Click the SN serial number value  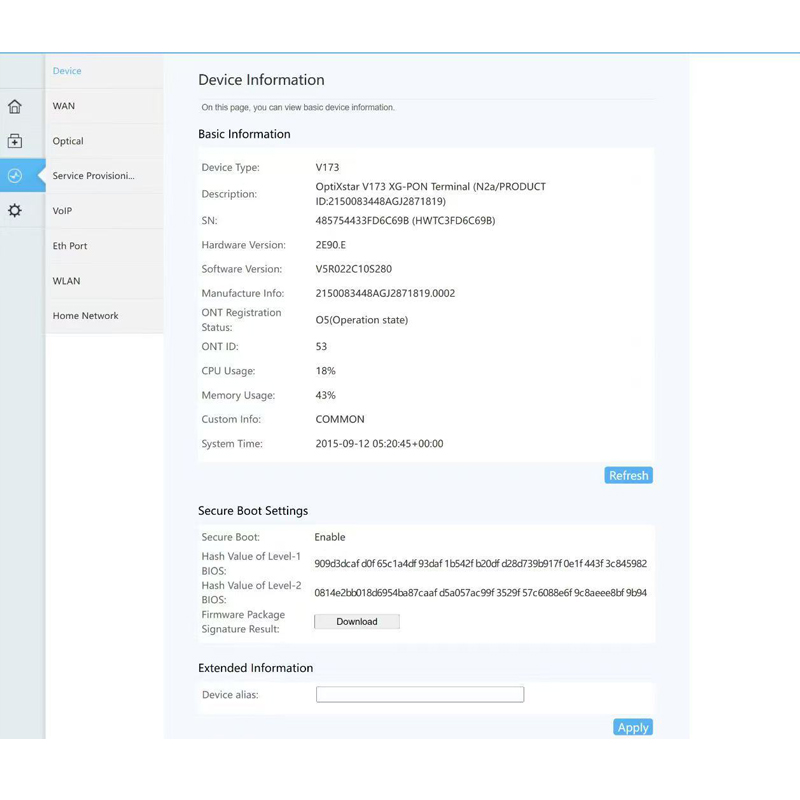tap(405, 221)
